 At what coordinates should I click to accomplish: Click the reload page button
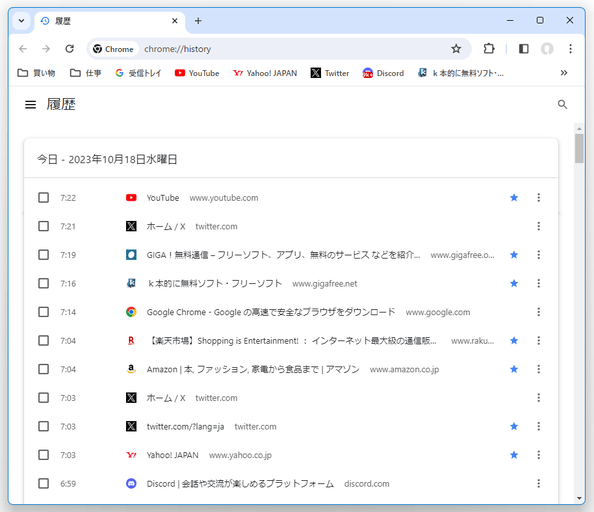[69, 49]
